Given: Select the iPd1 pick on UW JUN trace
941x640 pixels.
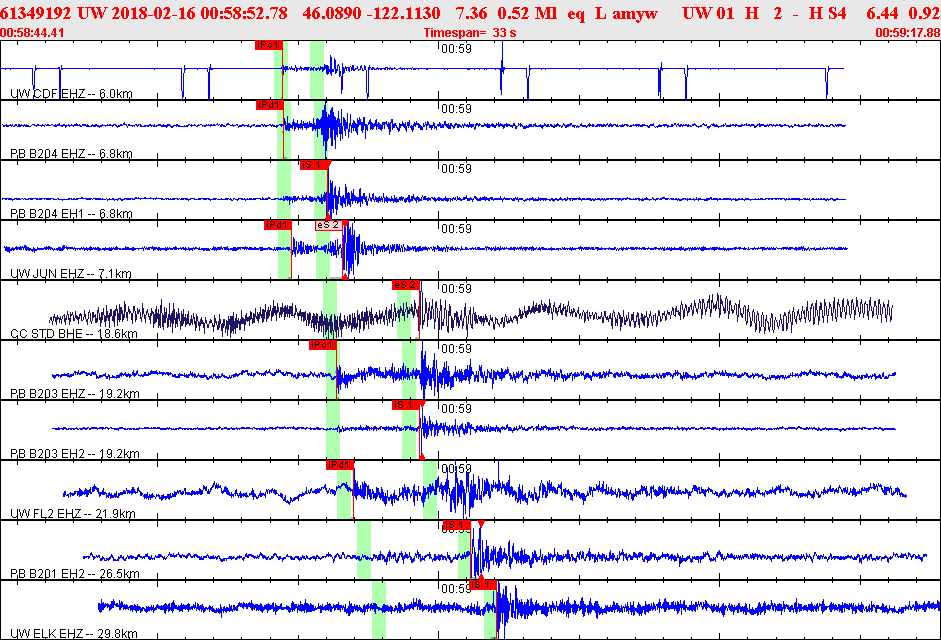Looking at the screenshot, I should [277, 225].
